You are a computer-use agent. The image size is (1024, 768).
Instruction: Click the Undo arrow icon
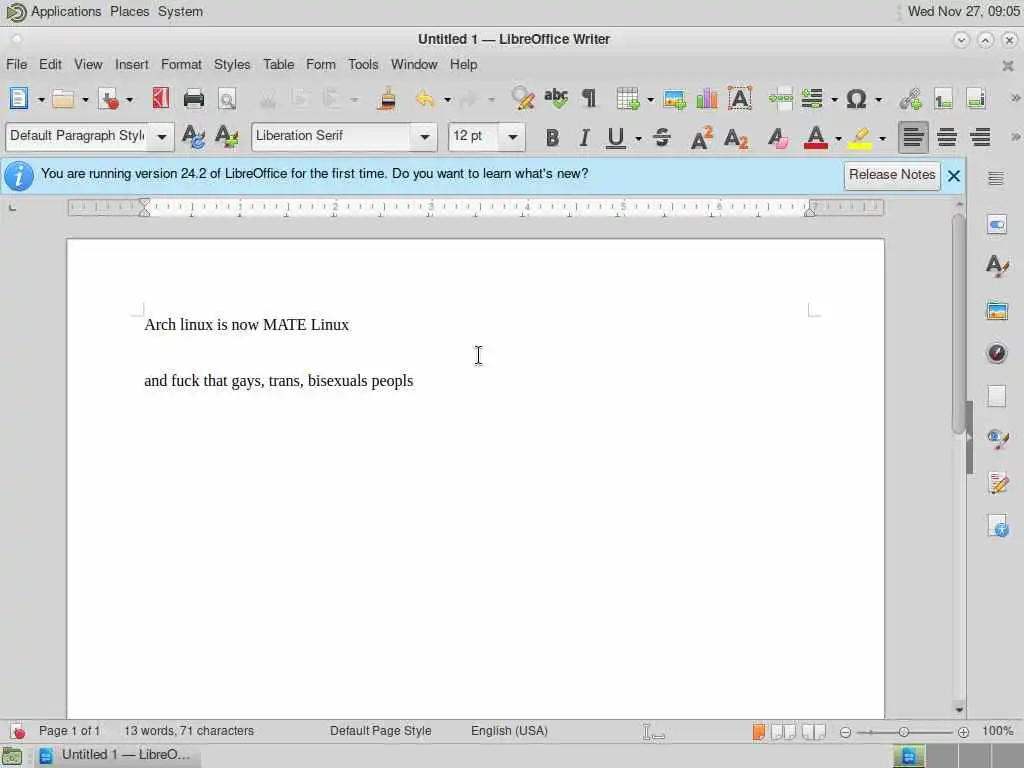tap(425, 99)
